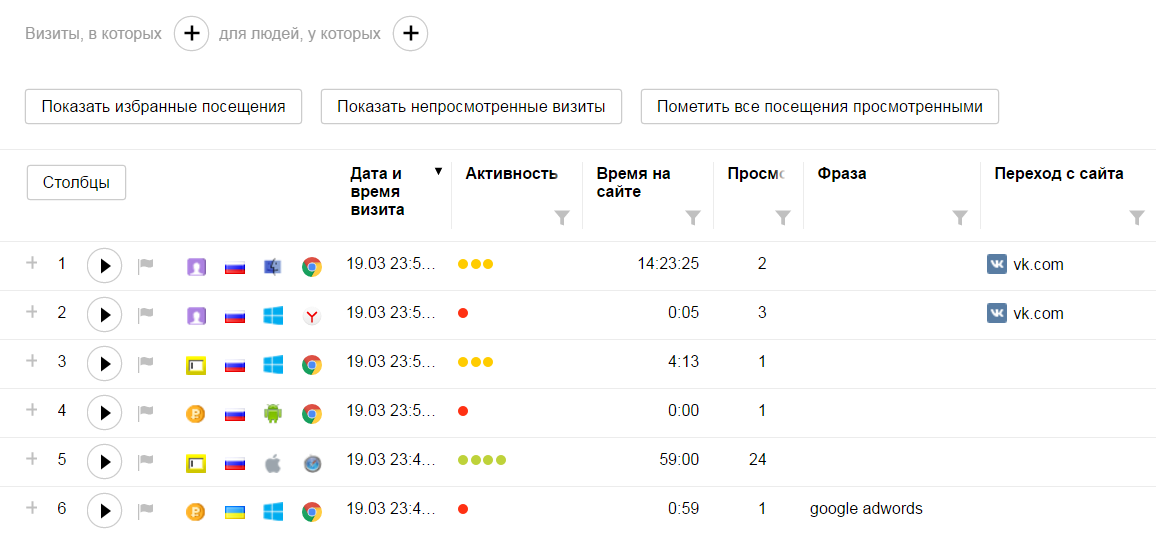1156x533 pixels.
Task: Open filter for Активность column
Action: pos(562,217)
